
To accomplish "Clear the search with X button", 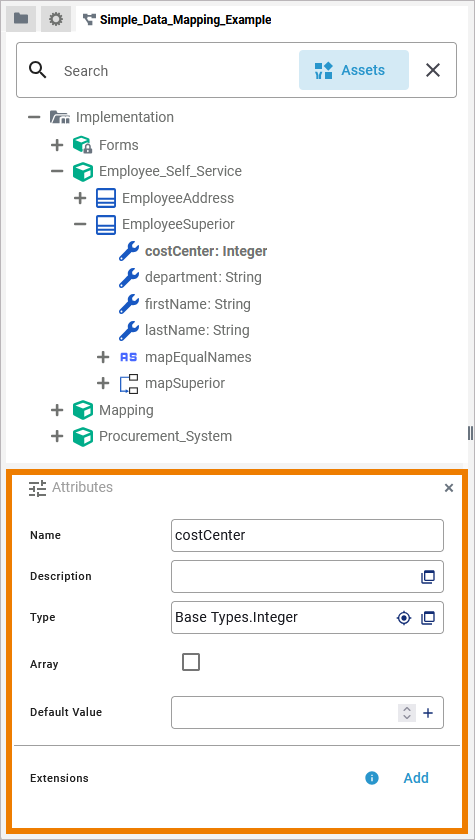I will pyautogui.click(x=433, y=70).
